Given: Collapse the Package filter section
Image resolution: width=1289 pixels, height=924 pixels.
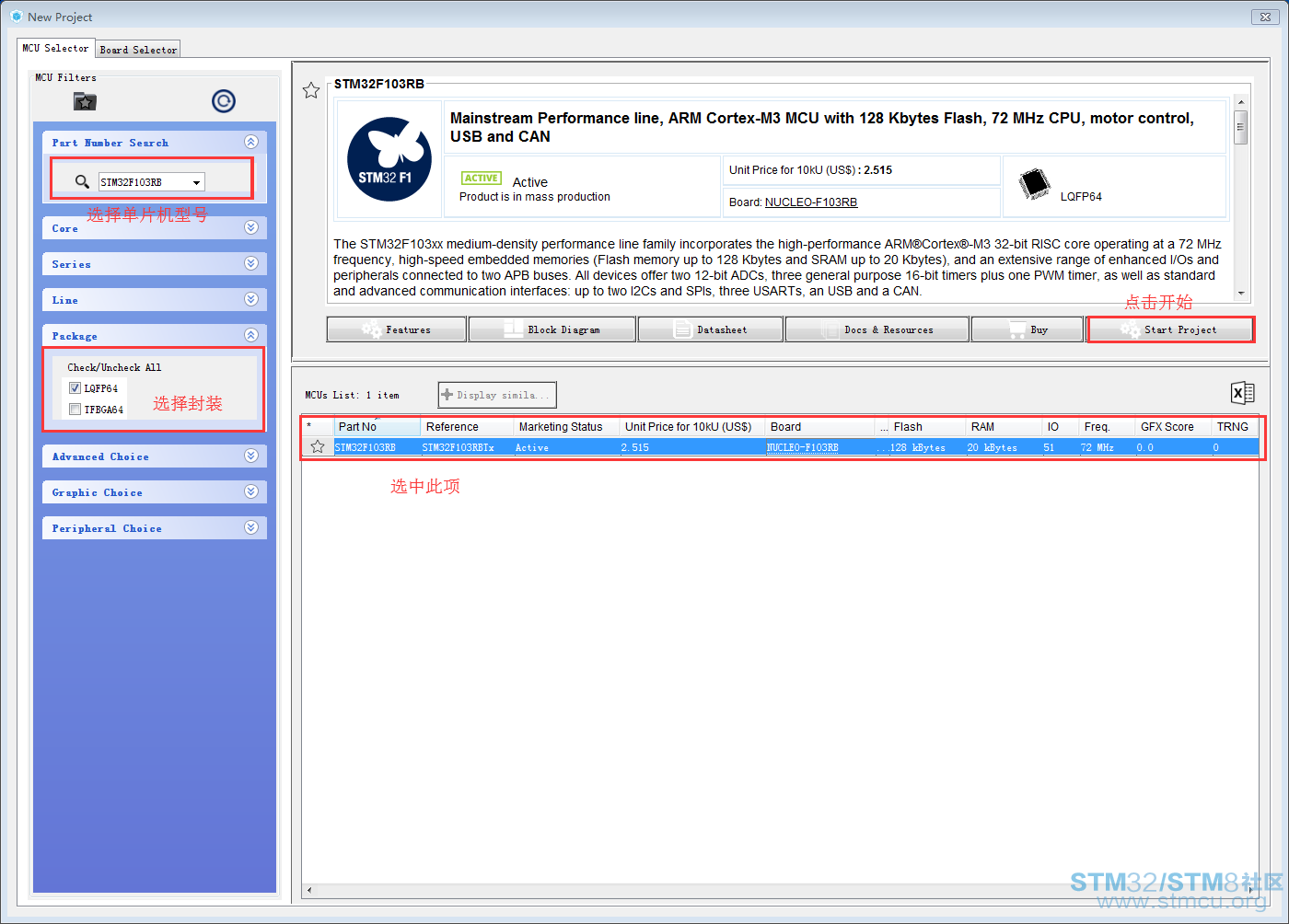Looking at the screenshot, I should click(x=251, y=336).
